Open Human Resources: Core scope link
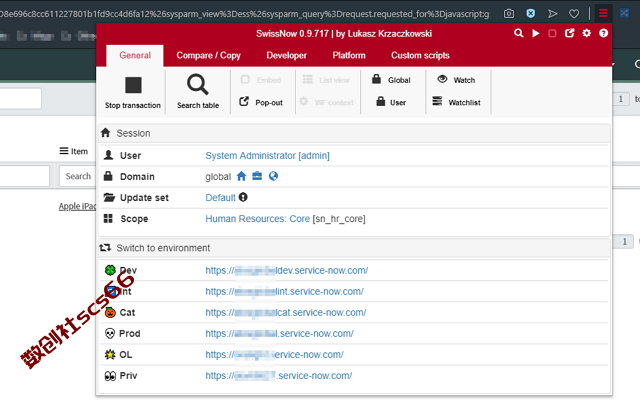The height and width of the screenshot is (400, 640). [x=258, y=219]
